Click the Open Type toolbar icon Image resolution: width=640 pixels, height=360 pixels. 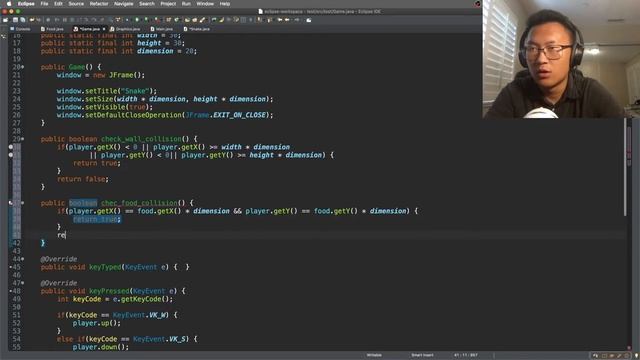coord(187,20)
